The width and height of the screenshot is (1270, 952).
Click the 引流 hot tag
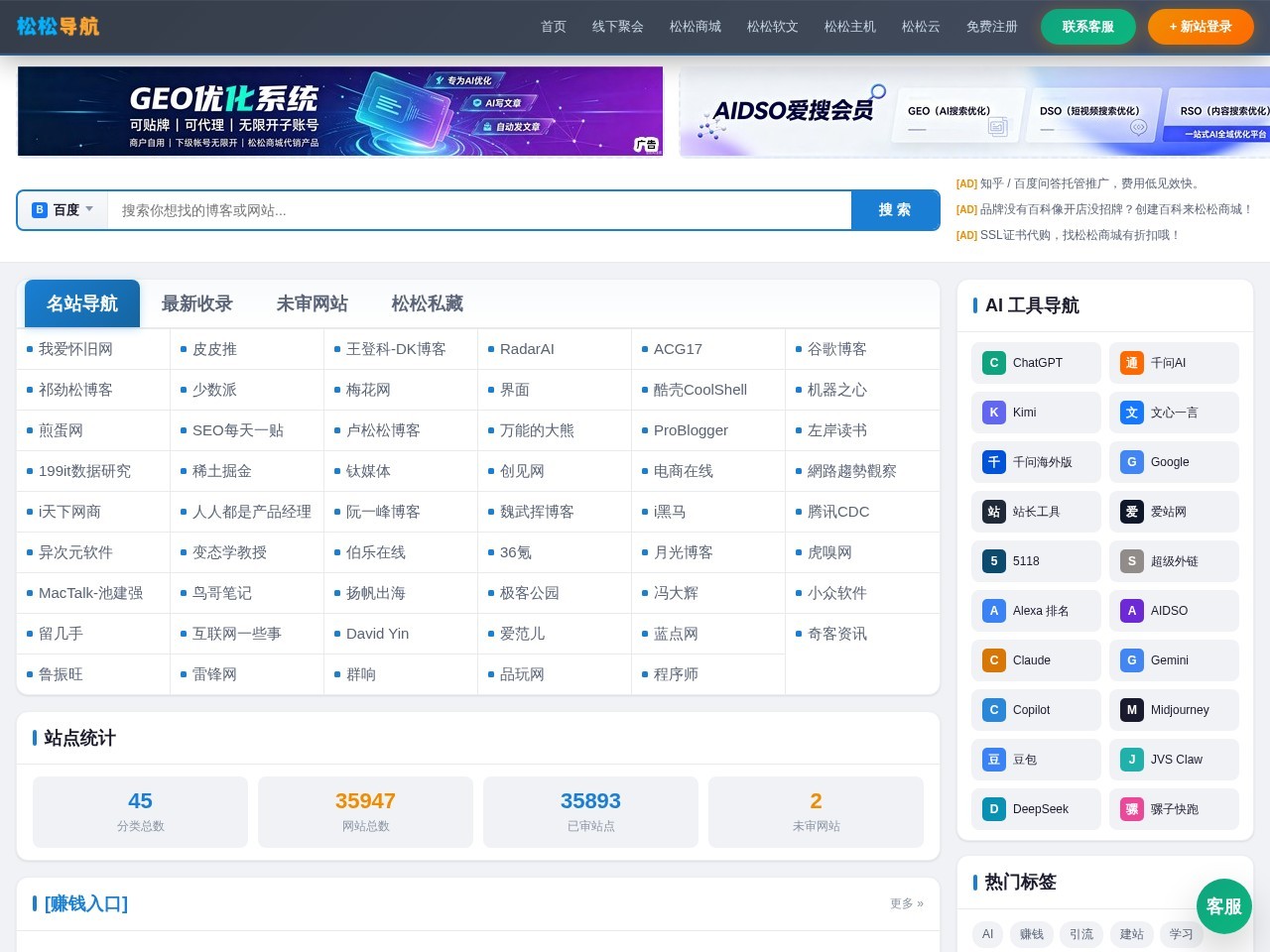1081,934
